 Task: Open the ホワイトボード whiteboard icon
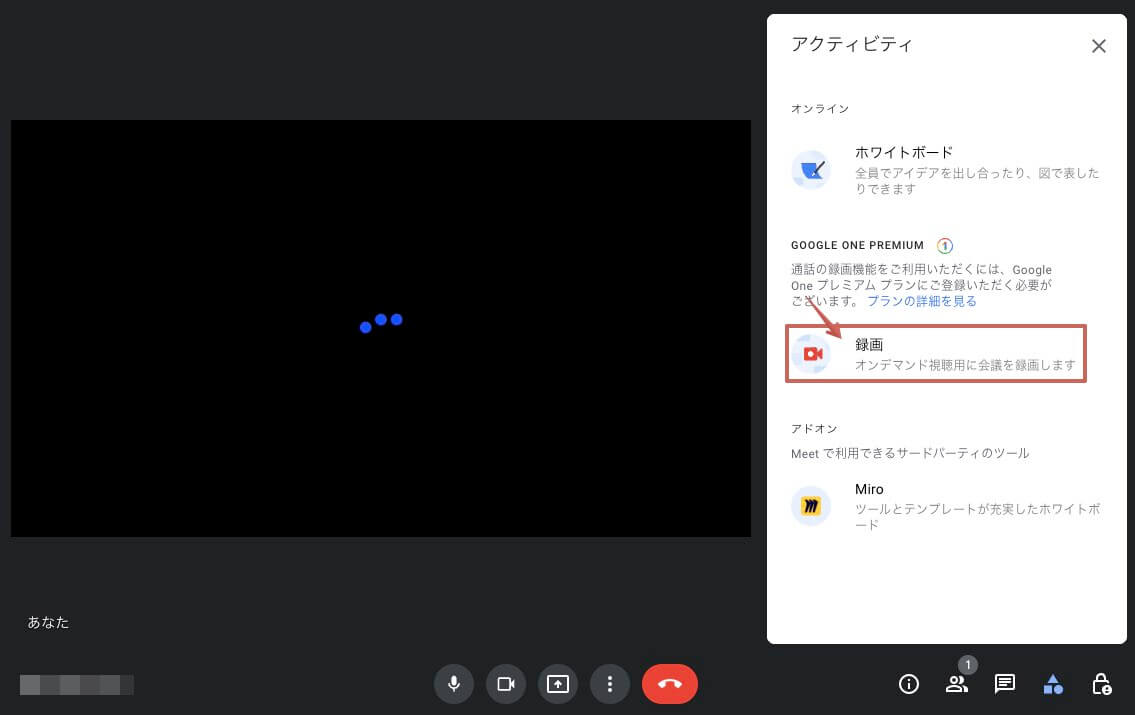tap(811, 170)
